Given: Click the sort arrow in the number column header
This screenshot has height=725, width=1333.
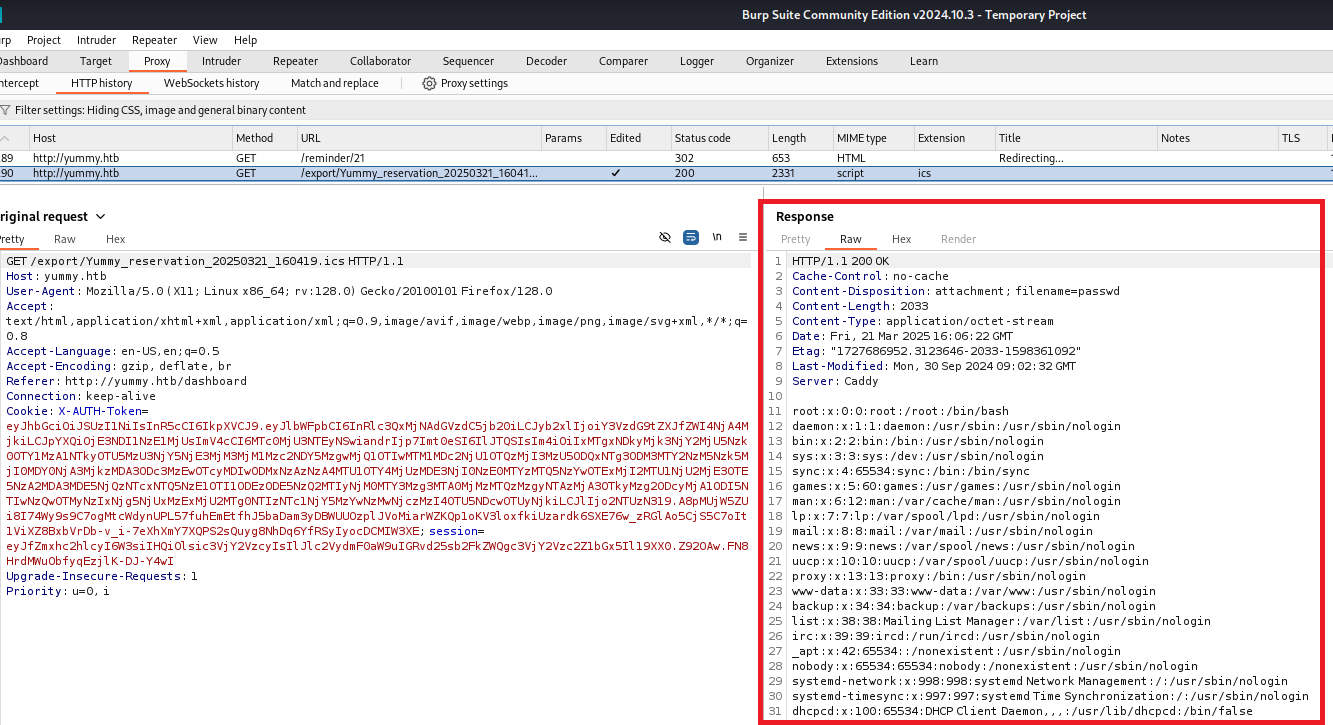Looking at the screenshot, I should click(x=7, y=138).
